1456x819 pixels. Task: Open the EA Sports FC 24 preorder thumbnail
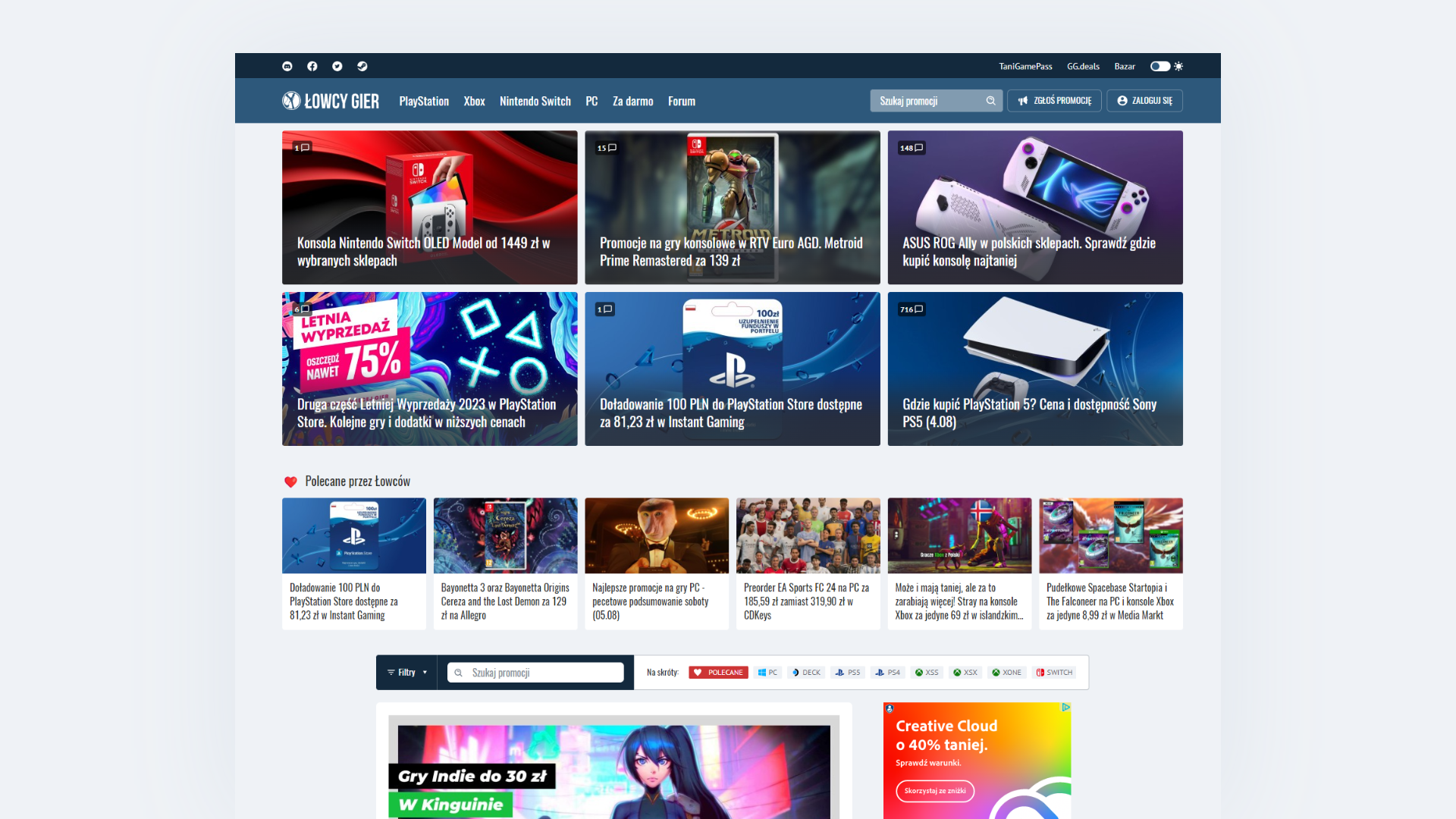tap(808, 535)
